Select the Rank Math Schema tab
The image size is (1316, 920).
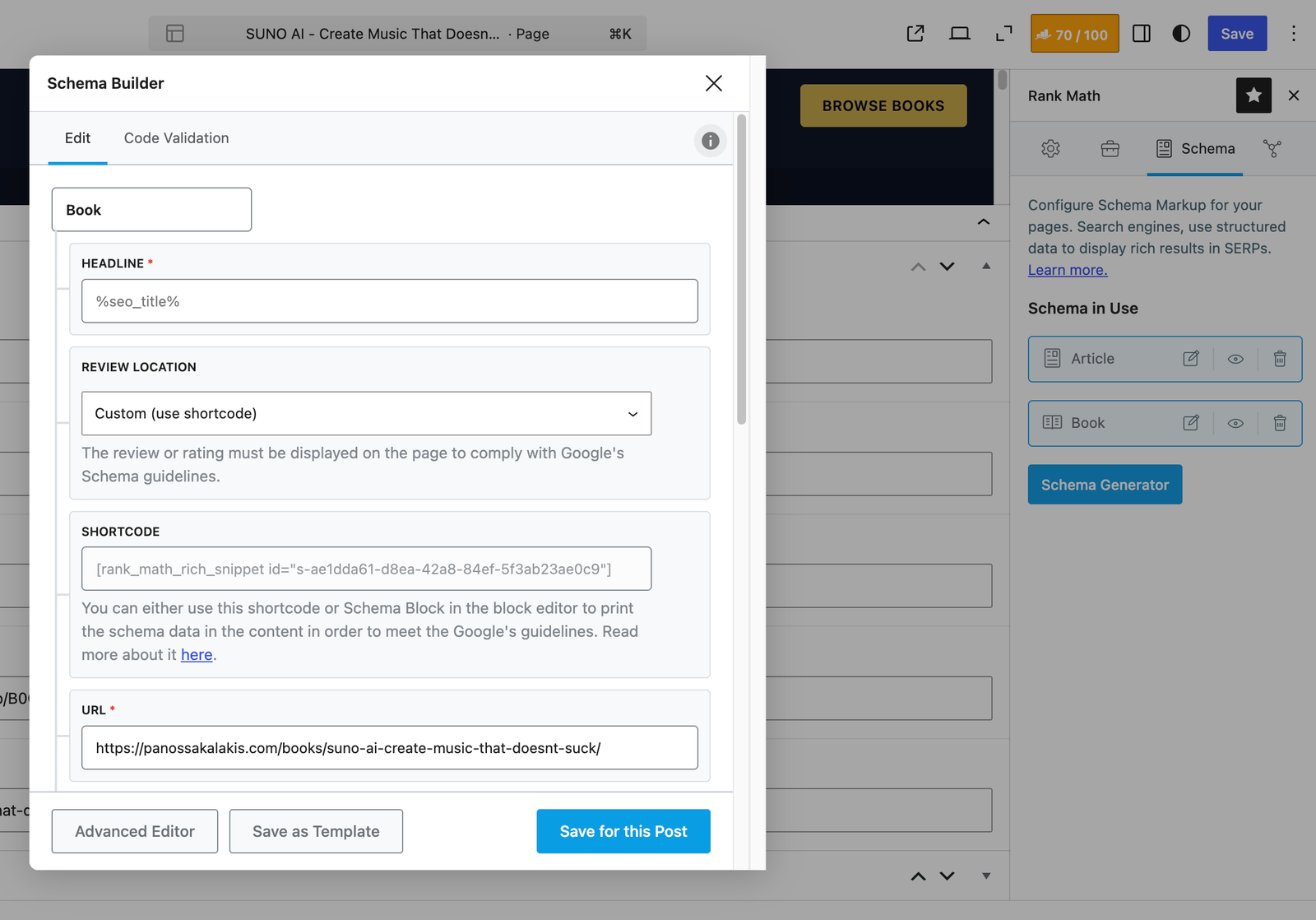coord(1195,149)
